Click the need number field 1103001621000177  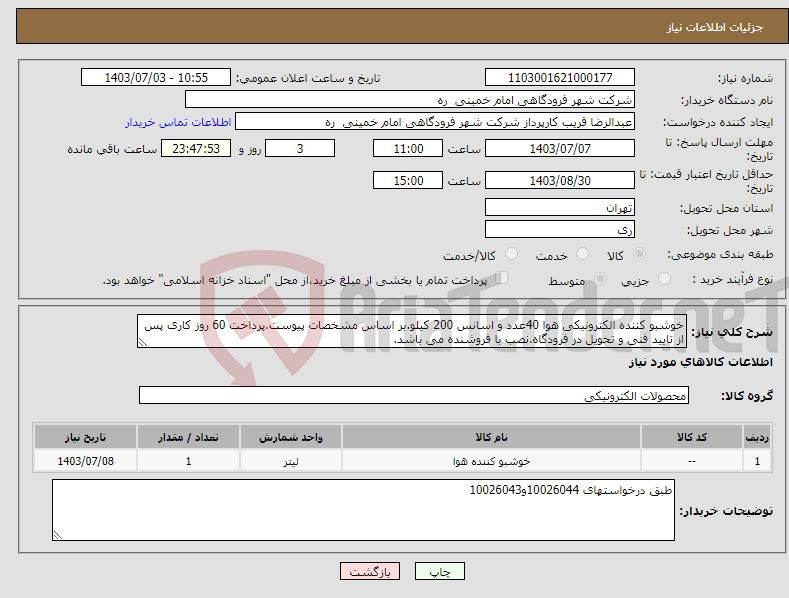(560, 78)
